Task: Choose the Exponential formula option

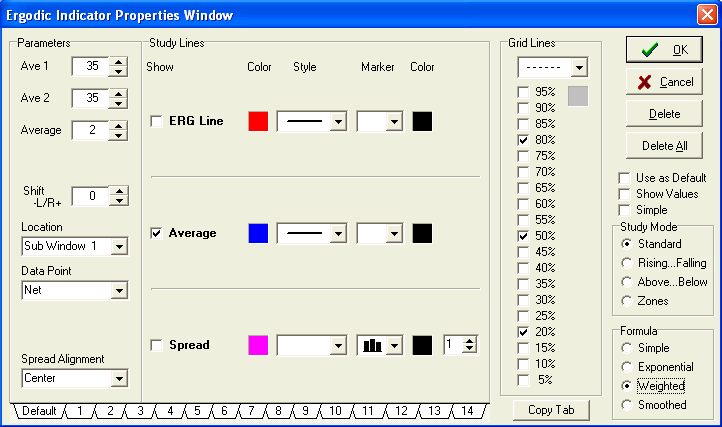Action: pos(627,366)
